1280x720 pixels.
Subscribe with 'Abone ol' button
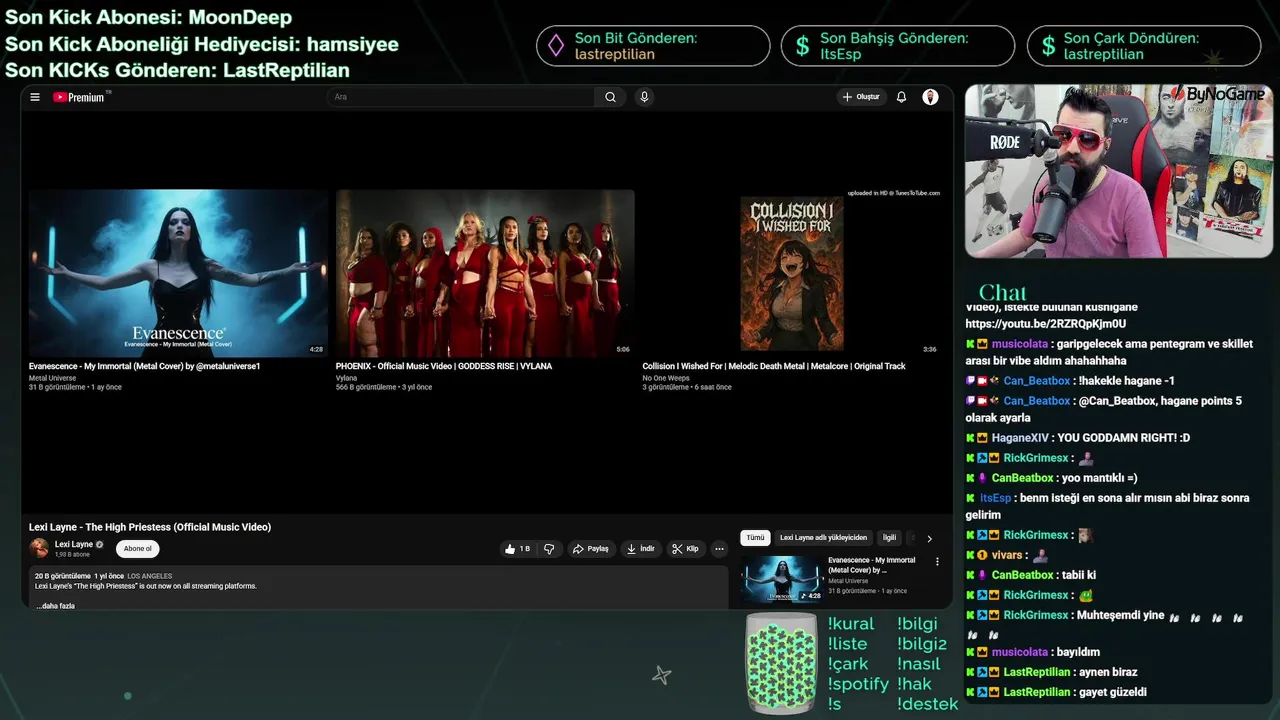138,548
